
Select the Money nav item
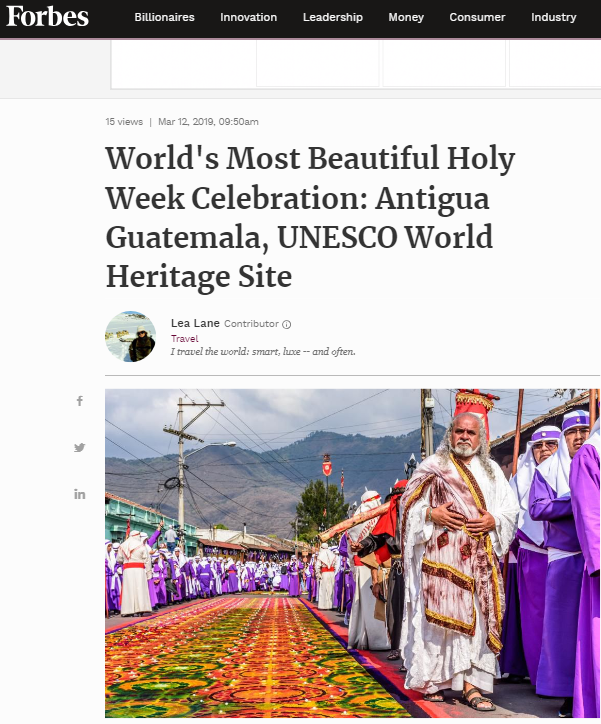click(406, 17)
